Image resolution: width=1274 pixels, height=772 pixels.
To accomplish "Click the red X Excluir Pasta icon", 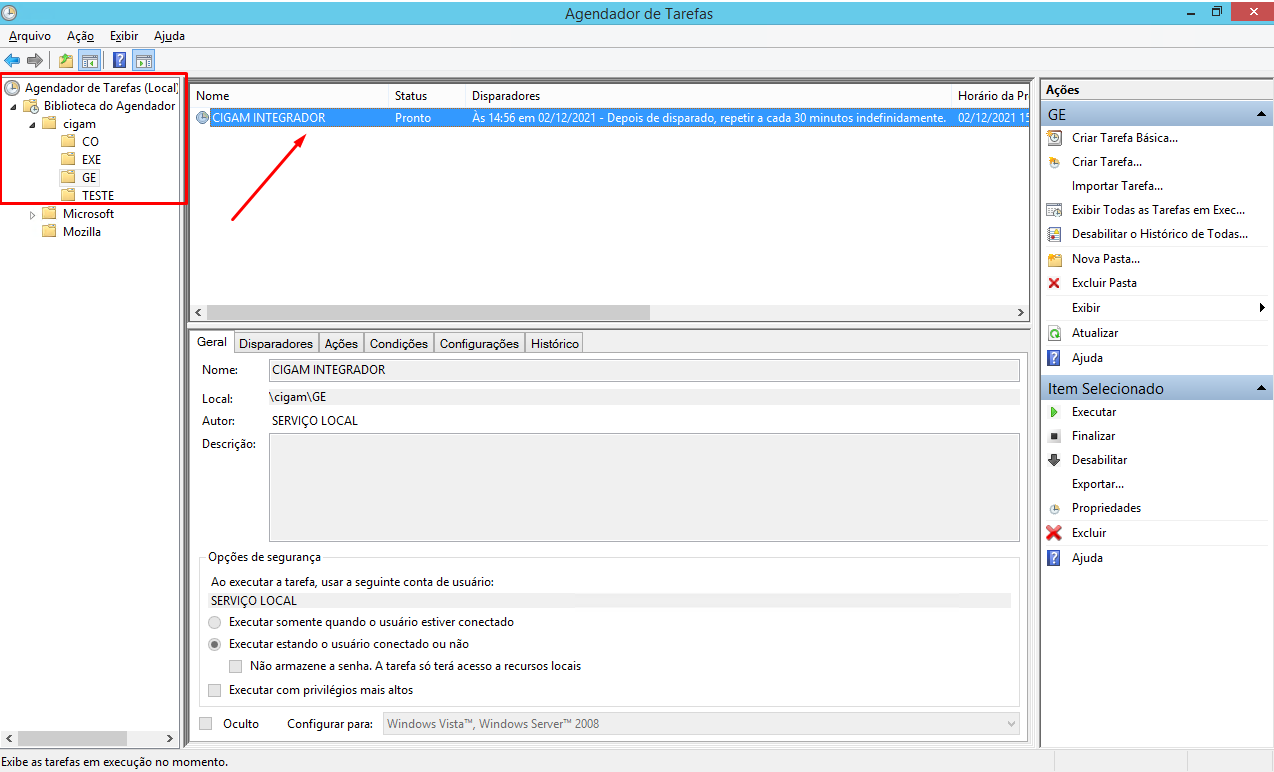I will [1054, 283].
